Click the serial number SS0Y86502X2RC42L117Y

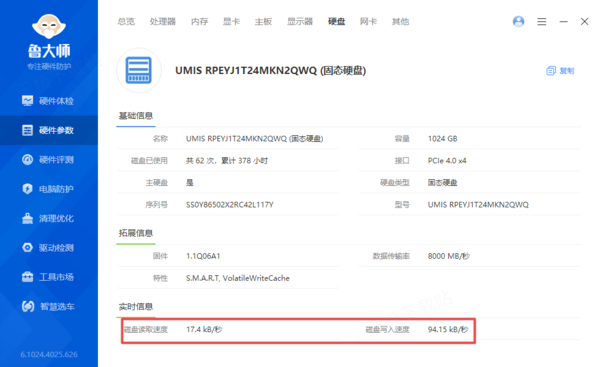click(230, 205)
